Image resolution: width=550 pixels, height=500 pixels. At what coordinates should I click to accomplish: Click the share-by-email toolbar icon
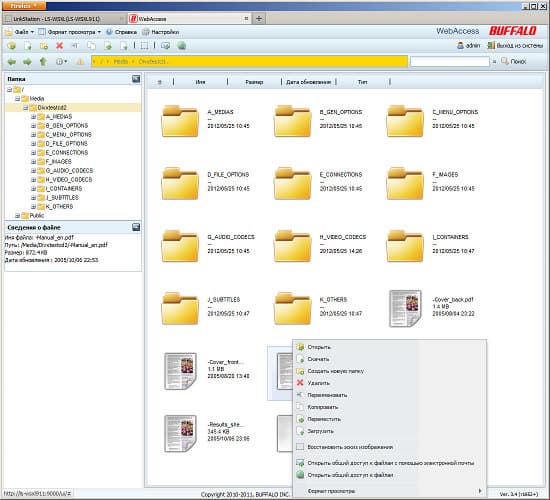(166, 46)
